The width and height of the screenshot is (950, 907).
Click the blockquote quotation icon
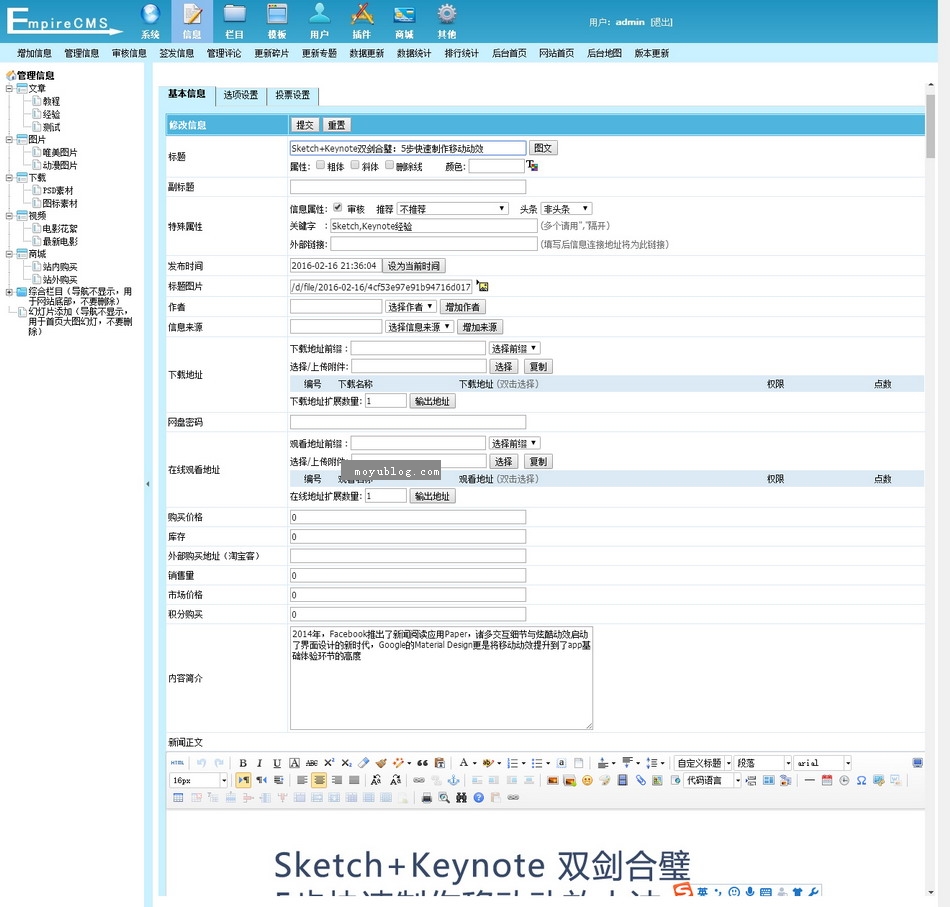(x=422, y=763)
